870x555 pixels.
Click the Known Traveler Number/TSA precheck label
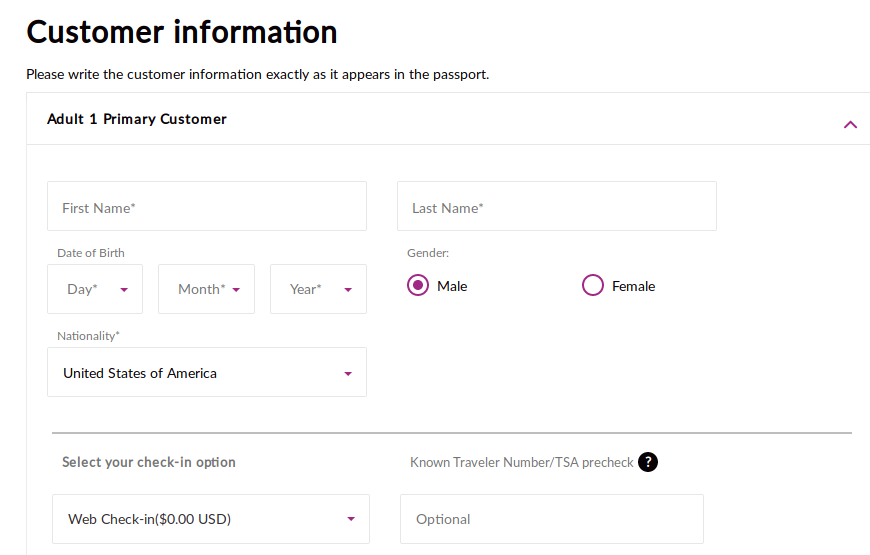(521, 462)
